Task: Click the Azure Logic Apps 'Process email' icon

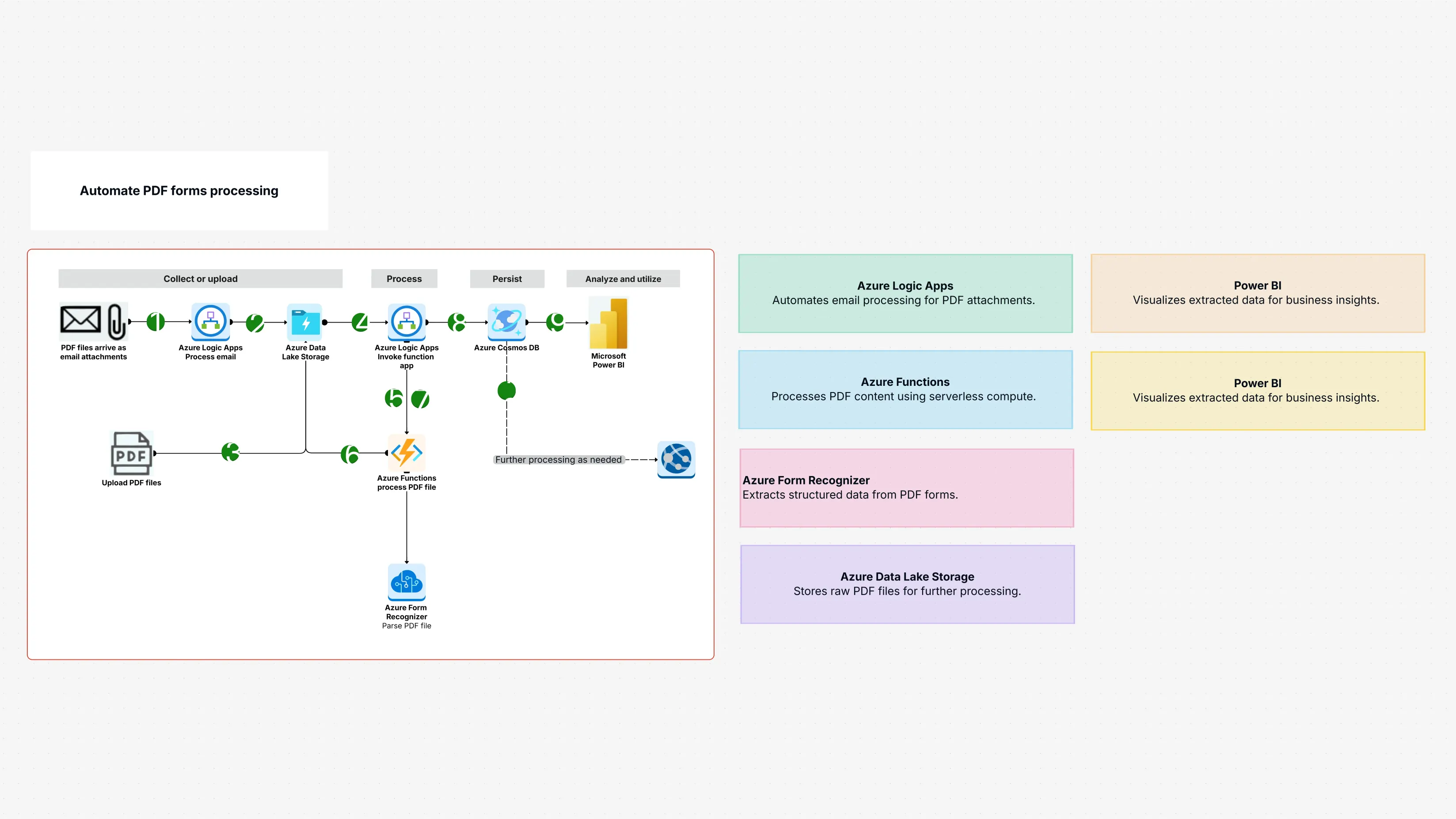Action: click(210, 322)
